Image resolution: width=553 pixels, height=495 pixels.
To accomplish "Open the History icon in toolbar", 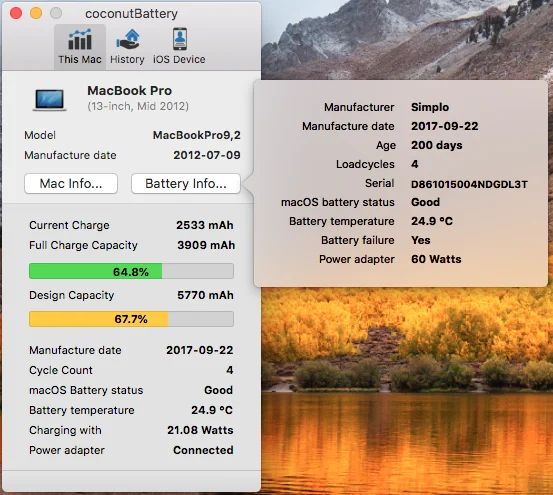I will (128, 39).
